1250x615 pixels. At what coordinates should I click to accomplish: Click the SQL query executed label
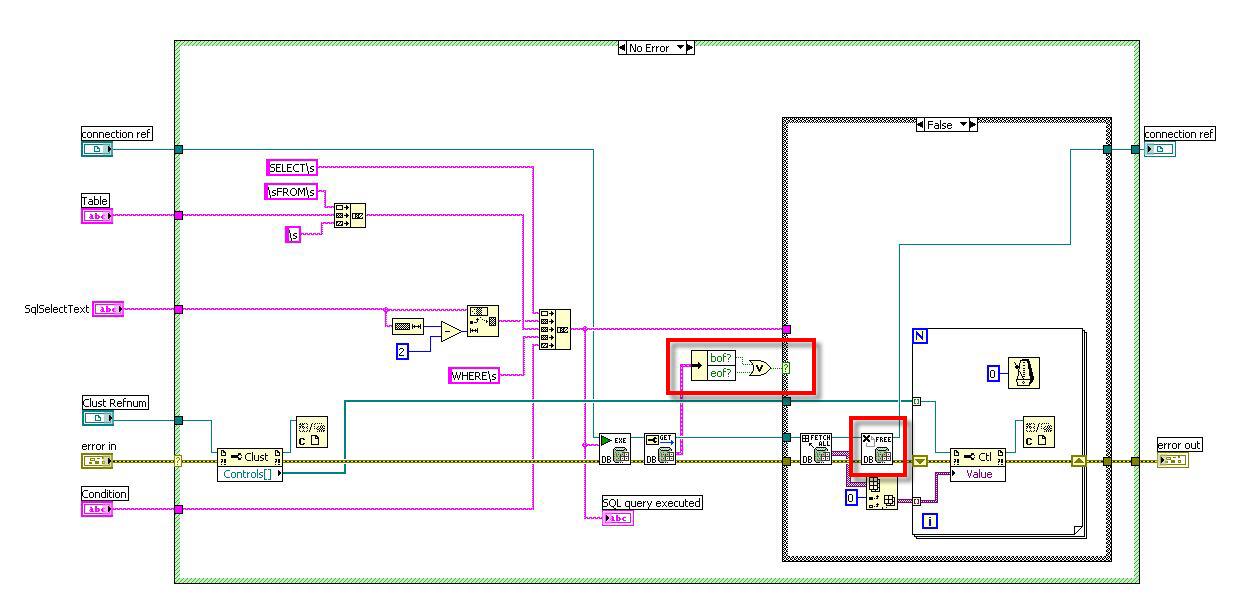pyautogui.click(x=652, y=503)
